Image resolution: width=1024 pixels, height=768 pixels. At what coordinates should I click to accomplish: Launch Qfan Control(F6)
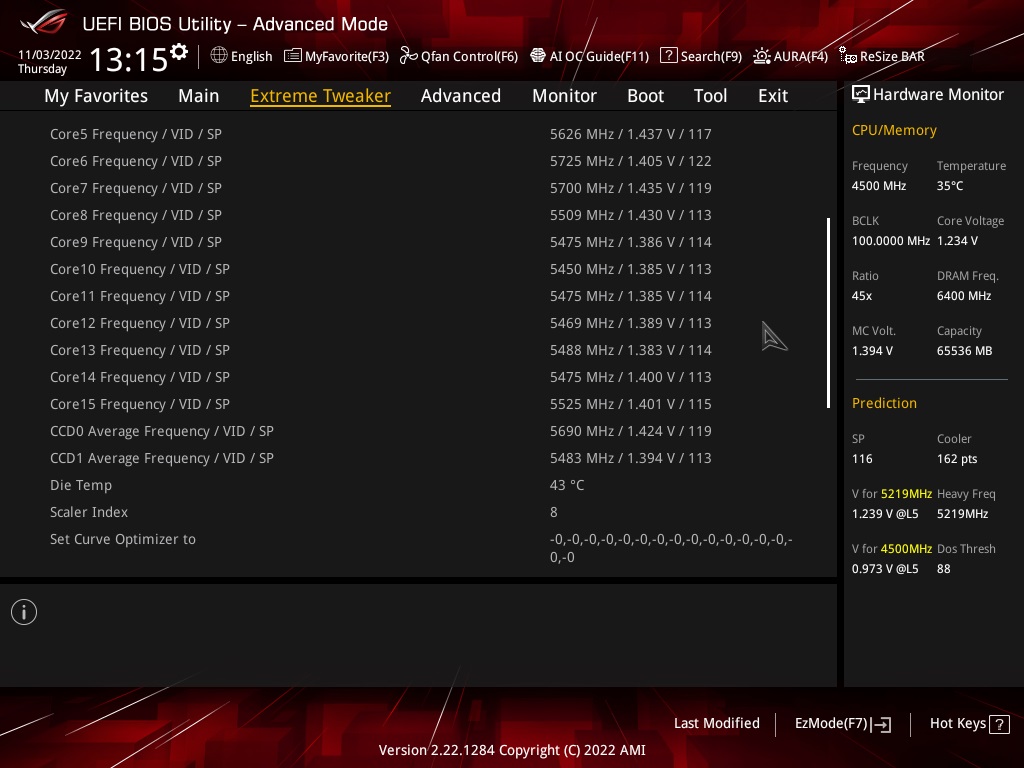coord(470,56)
